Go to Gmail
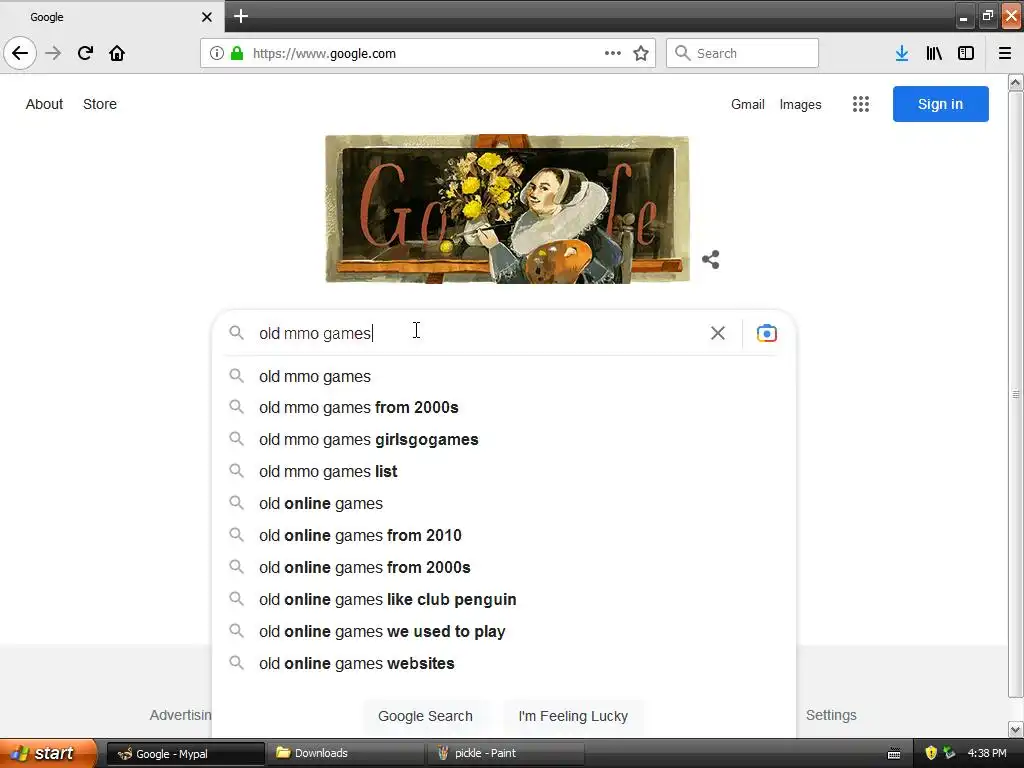 pyautogui.click(x=748, y=104)
